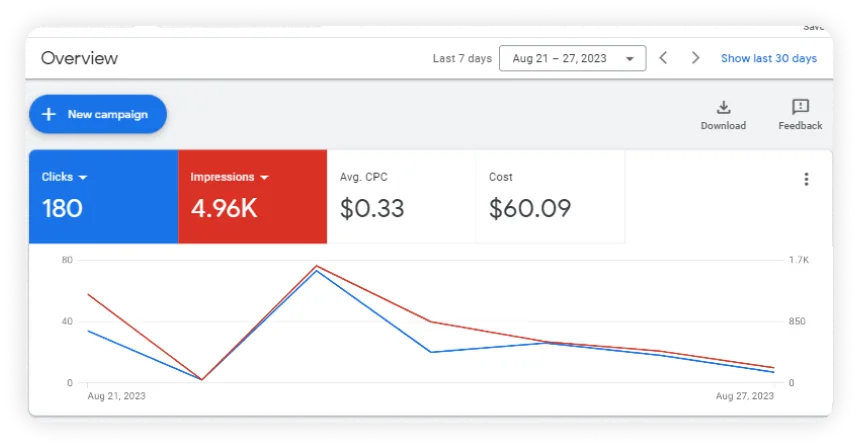Image resolution: width=859 pixels, height=448 pixels.
Task: Open the Feedback icon
Action: point(800,108)
